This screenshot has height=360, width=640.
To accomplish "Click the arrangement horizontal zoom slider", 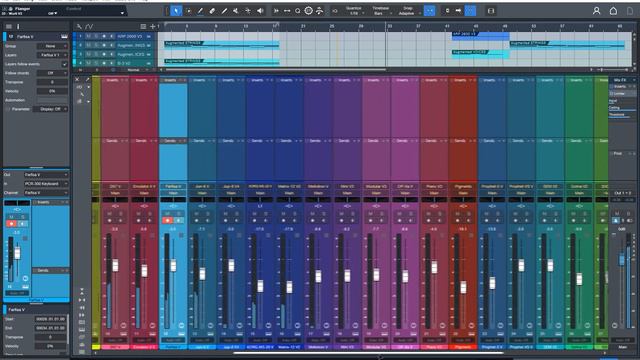I will [x=612, y=70].
